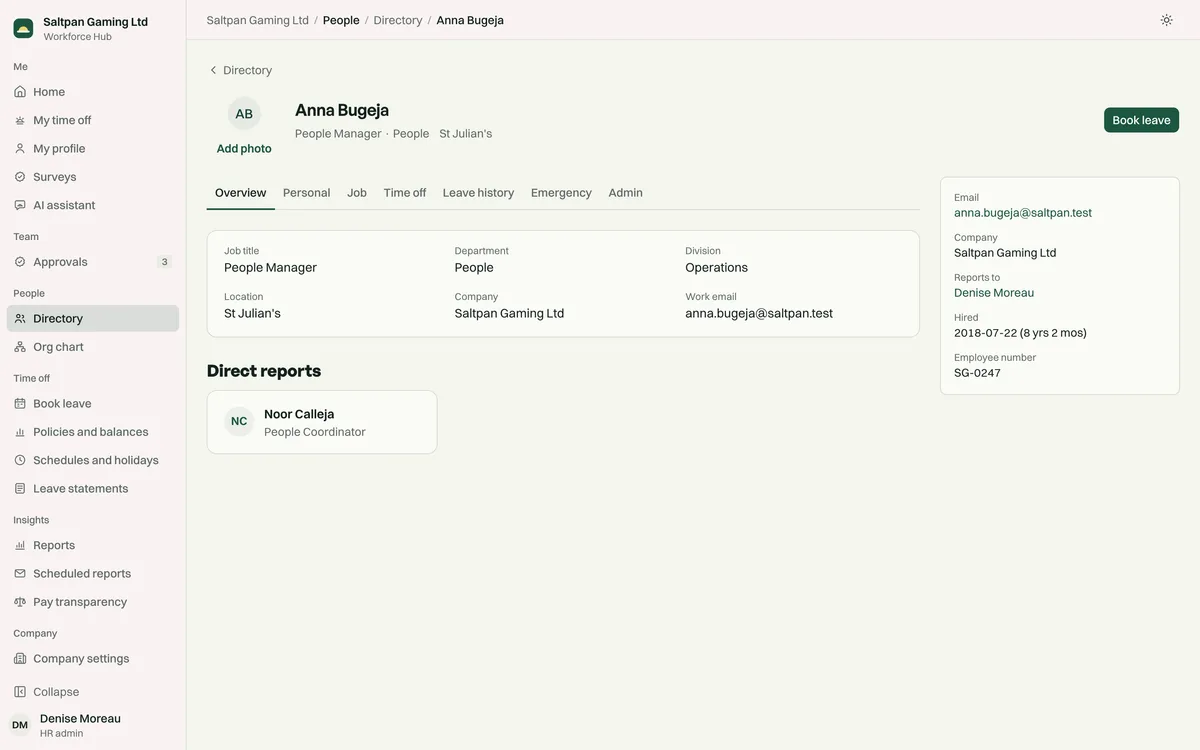
Task: Open the Denise Moreau reports-to link
Action: point(994,293)
